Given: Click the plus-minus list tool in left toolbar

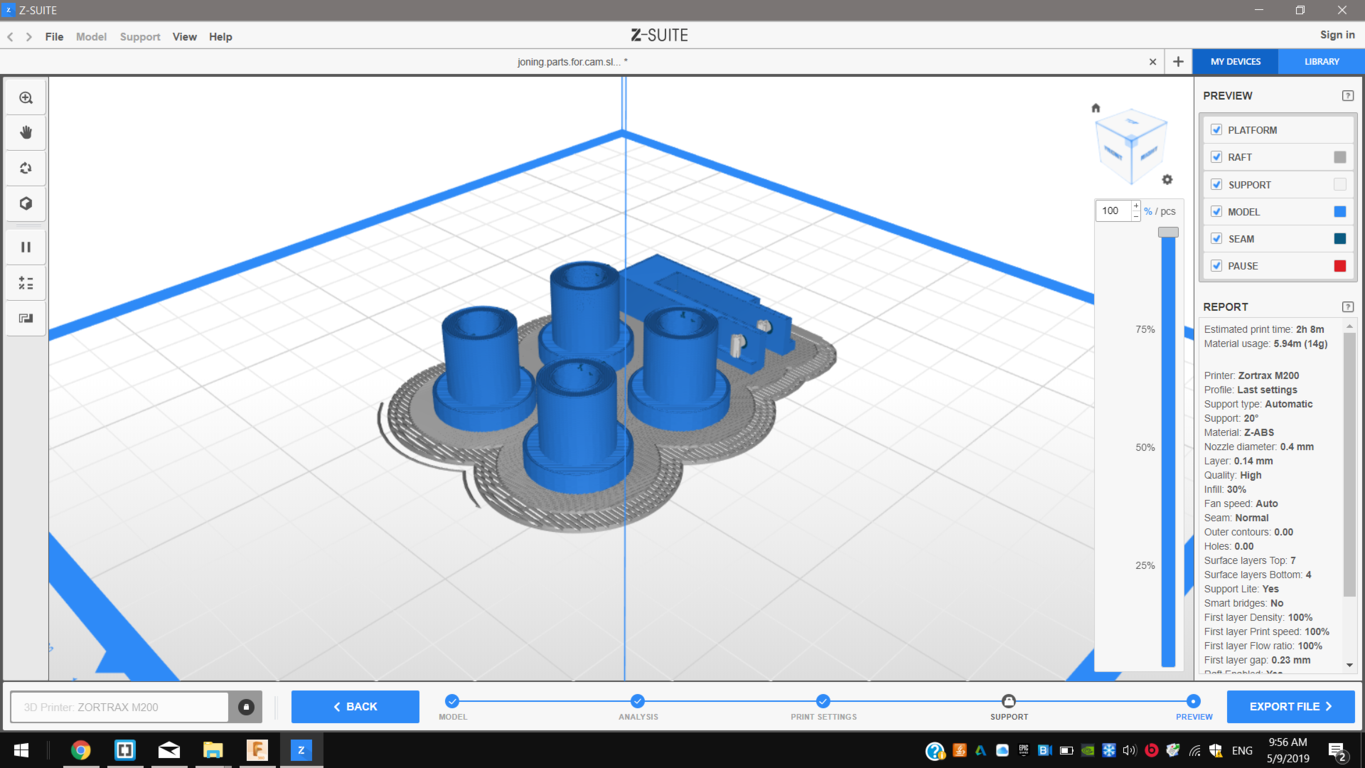Looking at the screenshot, I should 26,283.
